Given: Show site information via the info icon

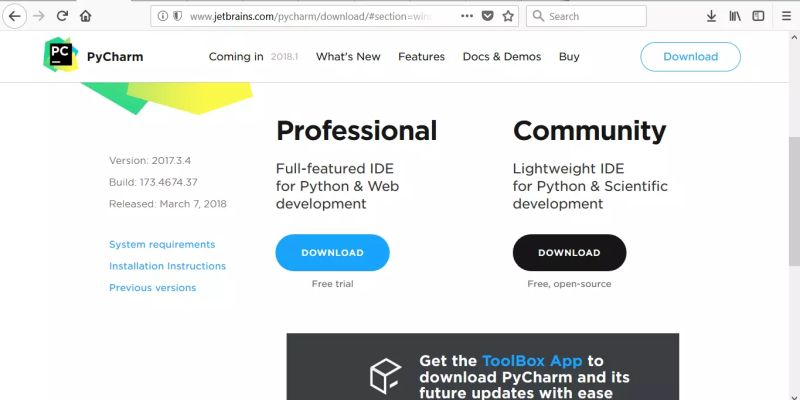Looking at the screenshot, I should tap(162, 16).
